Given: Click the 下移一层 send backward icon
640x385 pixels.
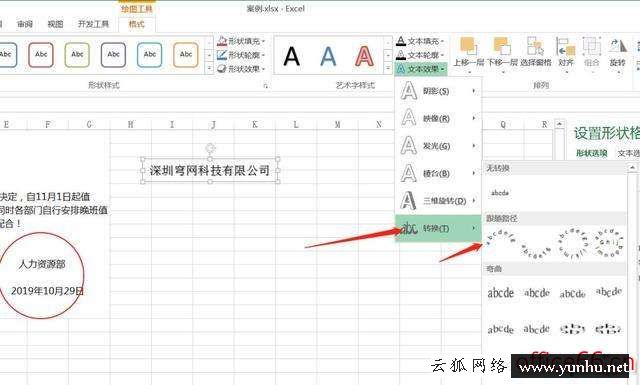Looking at the screenshot, I should (x=502, y=46).
